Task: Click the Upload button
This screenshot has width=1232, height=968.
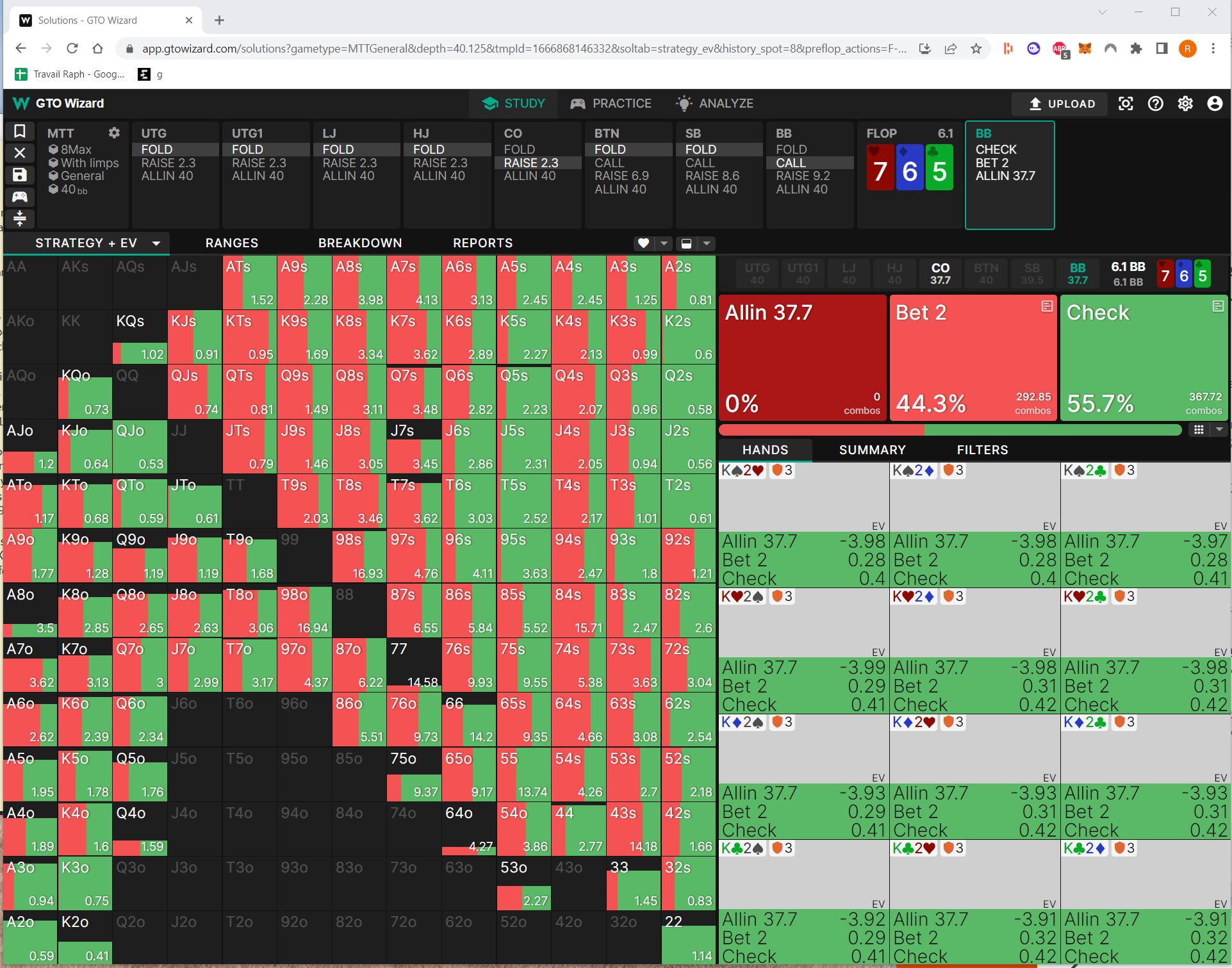Action: (x=1061, y=104)
